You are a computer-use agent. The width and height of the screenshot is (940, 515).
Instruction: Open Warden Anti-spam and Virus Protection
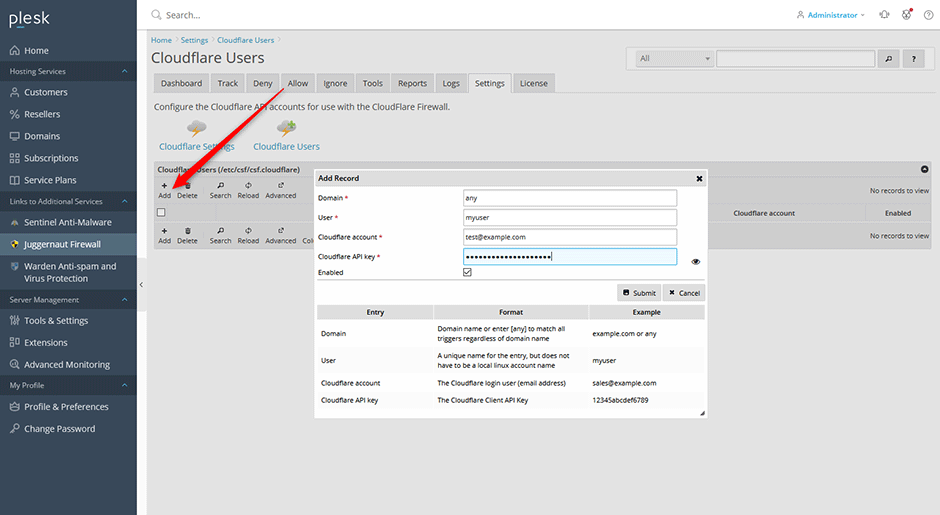pos(70,272)
